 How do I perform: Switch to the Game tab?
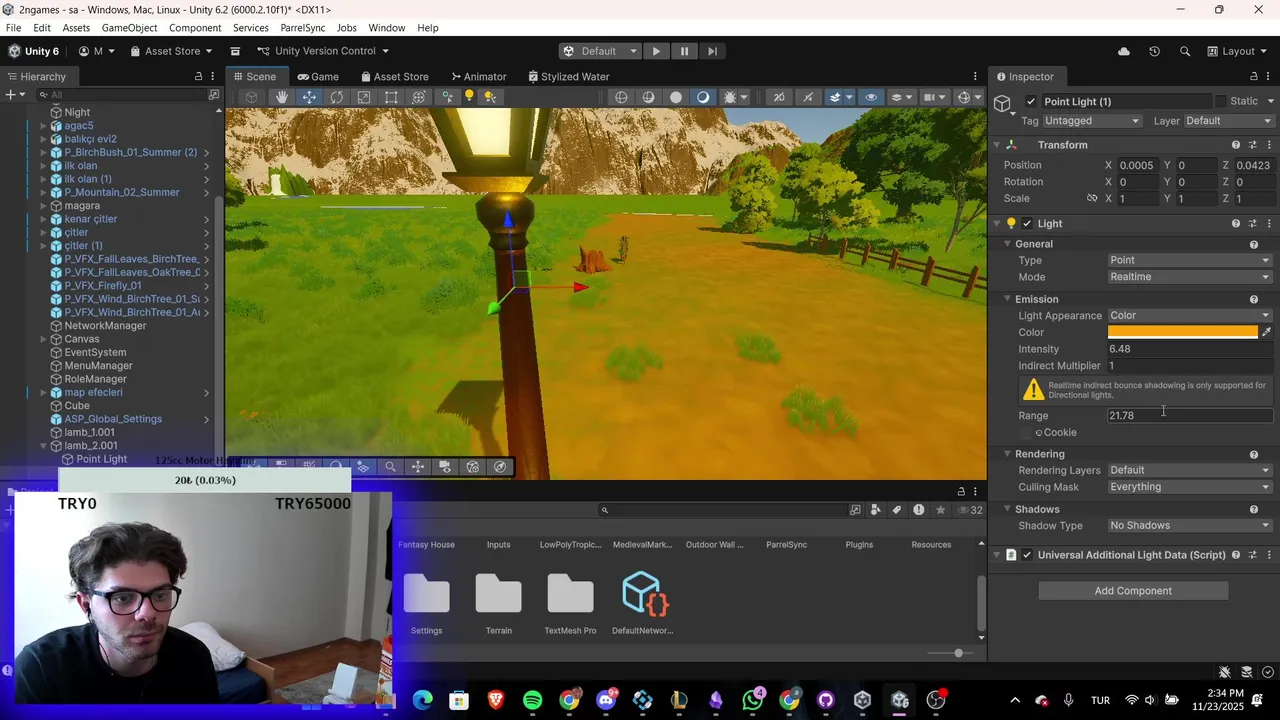coord(318,77)
